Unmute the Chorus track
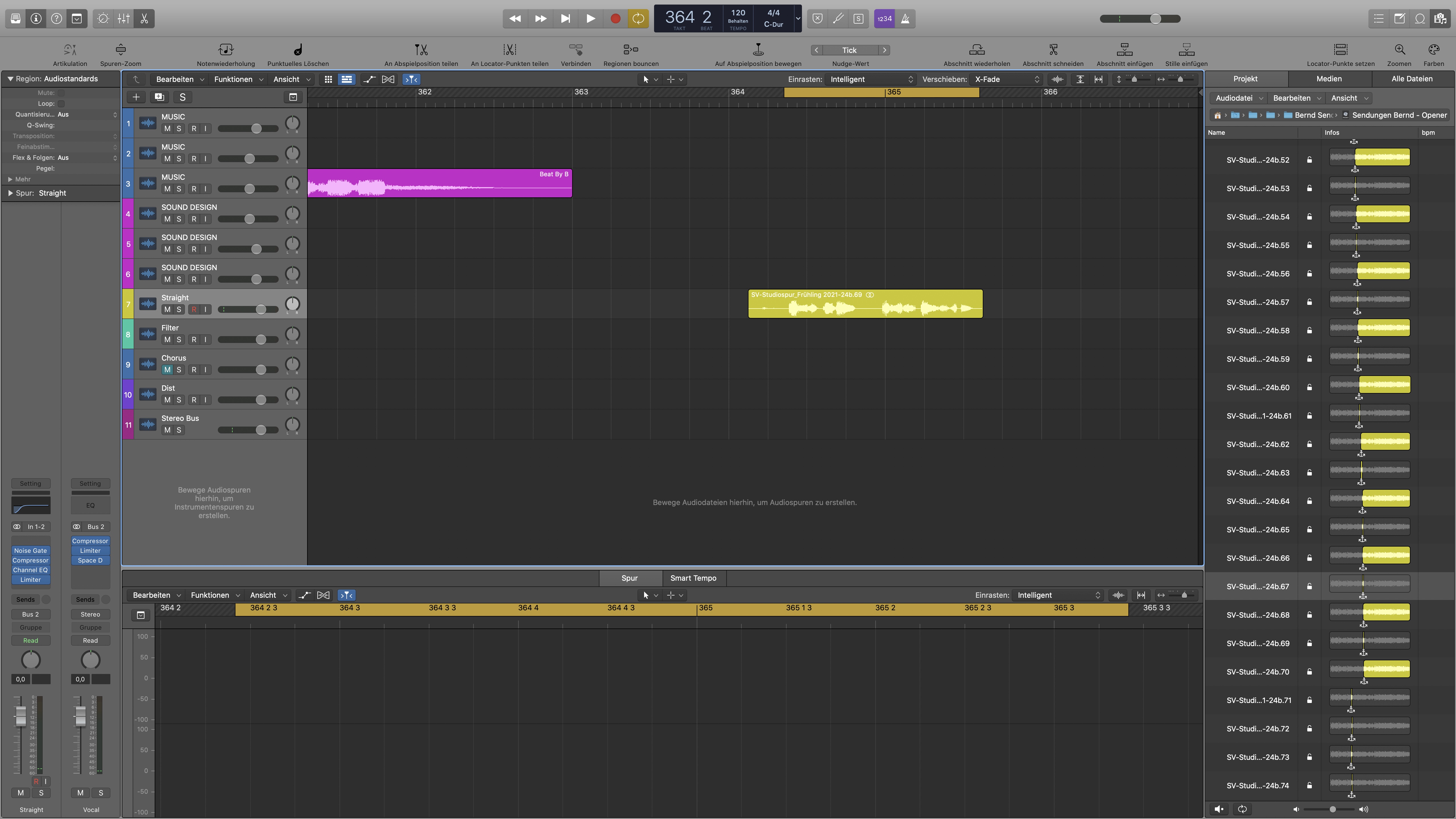Screen dimensions: 1456x819 167,370
